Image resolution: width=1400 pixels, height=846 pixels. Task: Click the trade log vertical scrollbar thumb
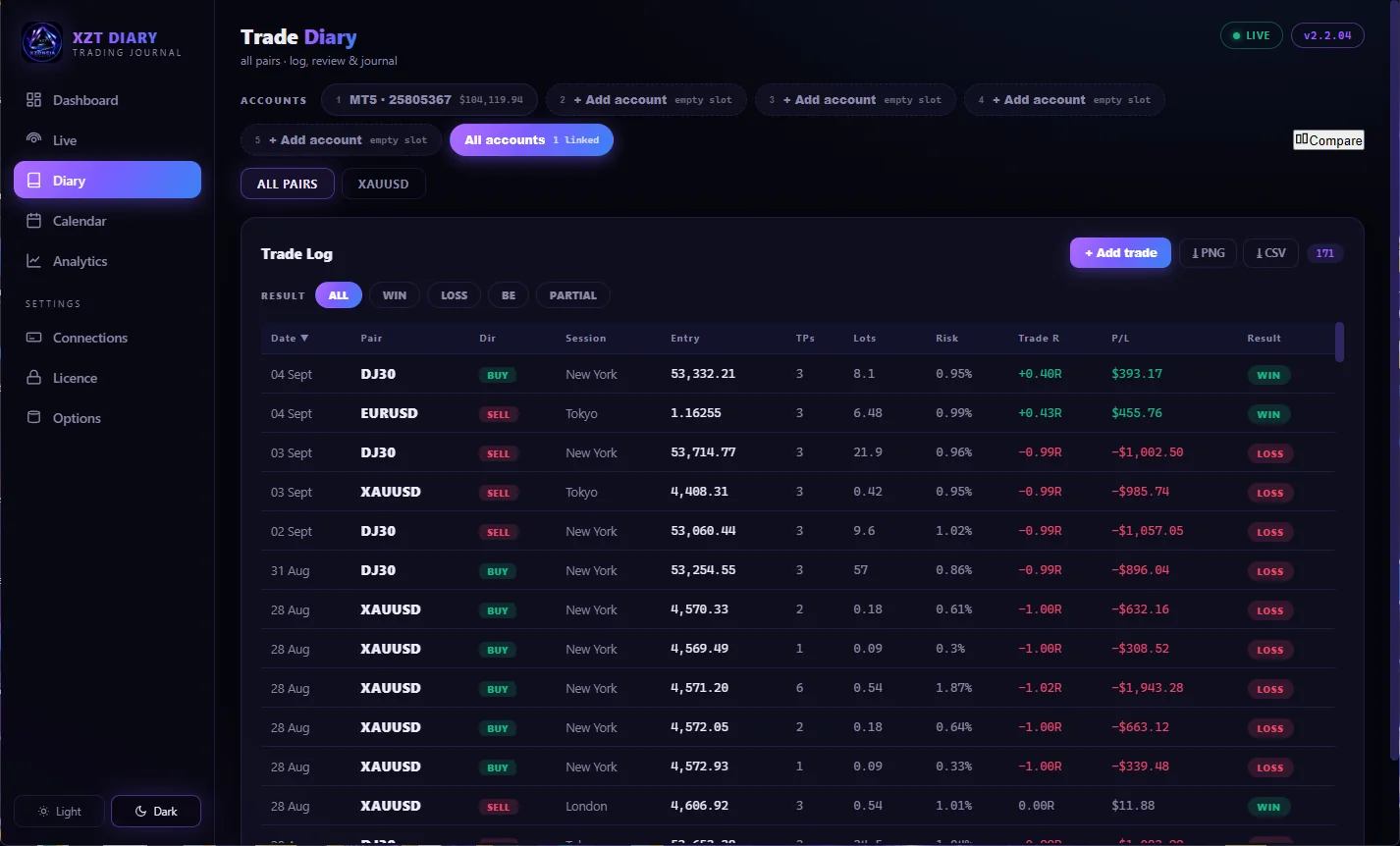[x=1340, y=342]
